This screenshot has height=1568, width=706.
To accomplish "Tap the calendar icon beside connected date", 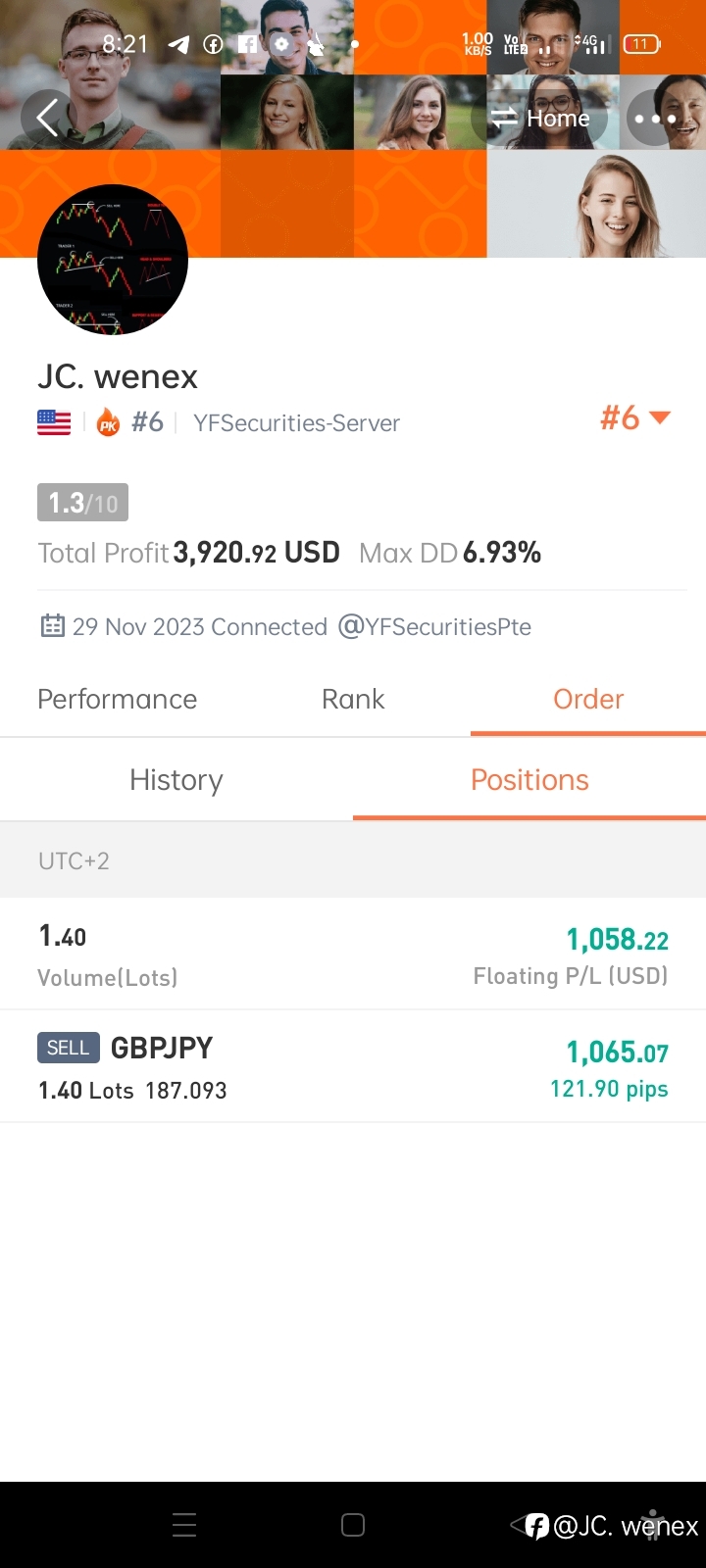I will click(52, 625).
